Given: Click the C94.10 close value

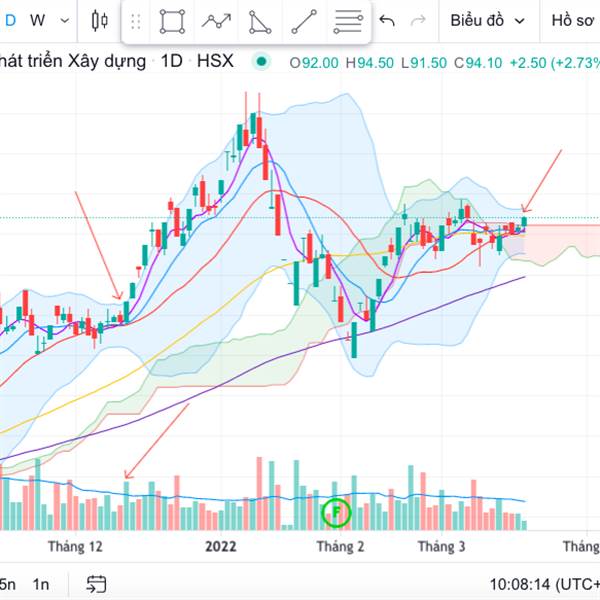Looking at the screenshot, I should (x=478, y=63).
